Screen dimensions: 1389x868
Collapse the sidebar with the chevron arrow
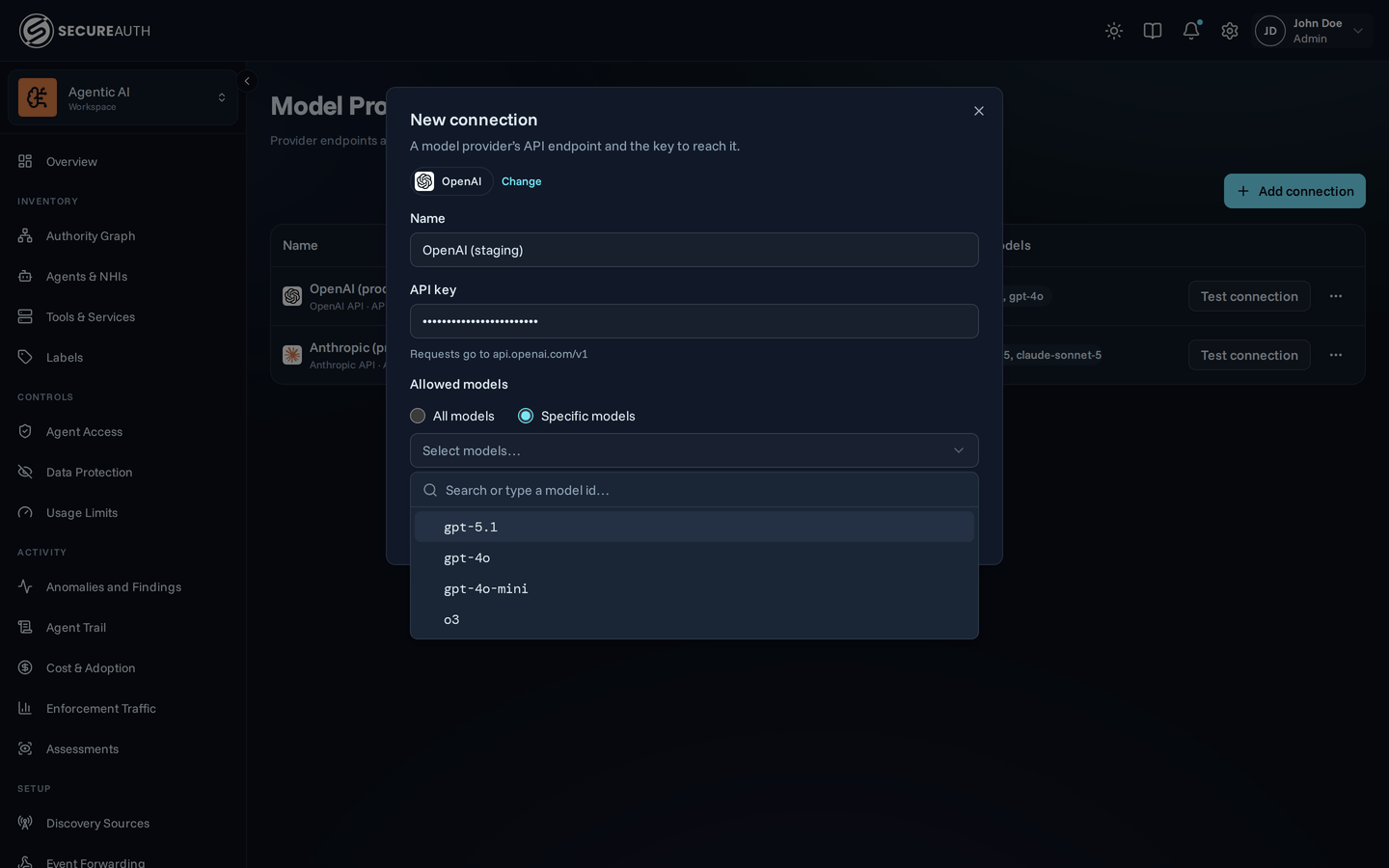click(x=247, y=81)
